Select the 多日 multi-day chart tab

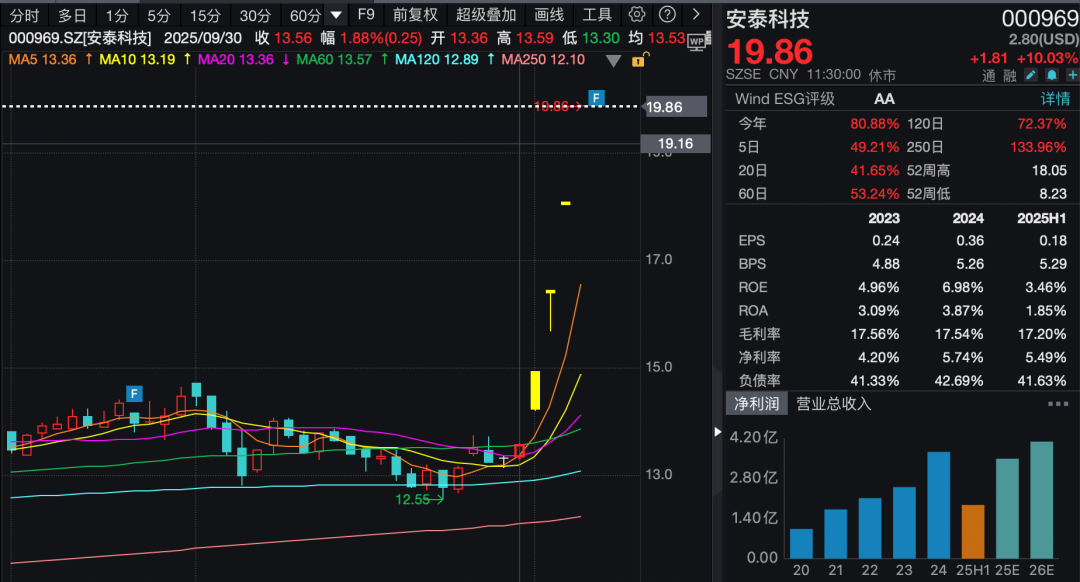point(72,15)
